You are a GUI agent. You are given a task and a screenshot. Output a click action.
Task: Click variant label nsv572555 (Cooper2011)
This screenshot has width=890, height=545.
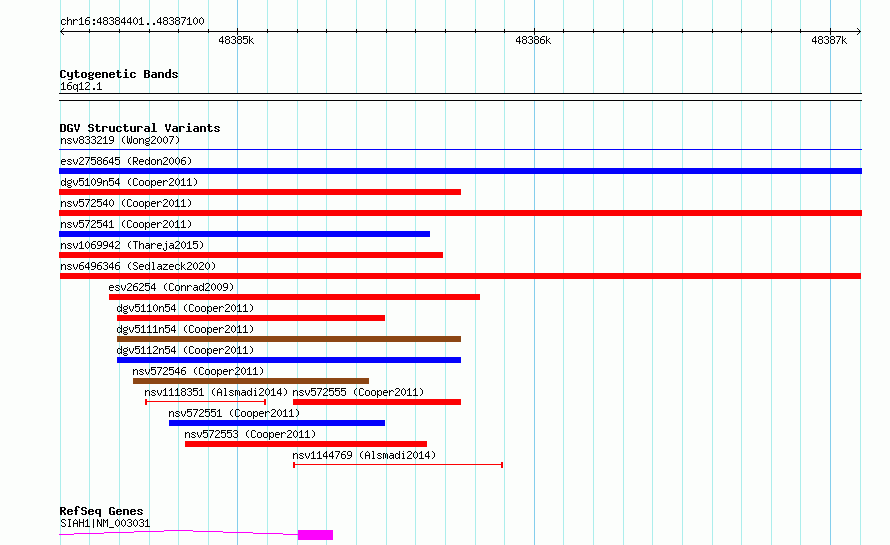tap(358, 392)
